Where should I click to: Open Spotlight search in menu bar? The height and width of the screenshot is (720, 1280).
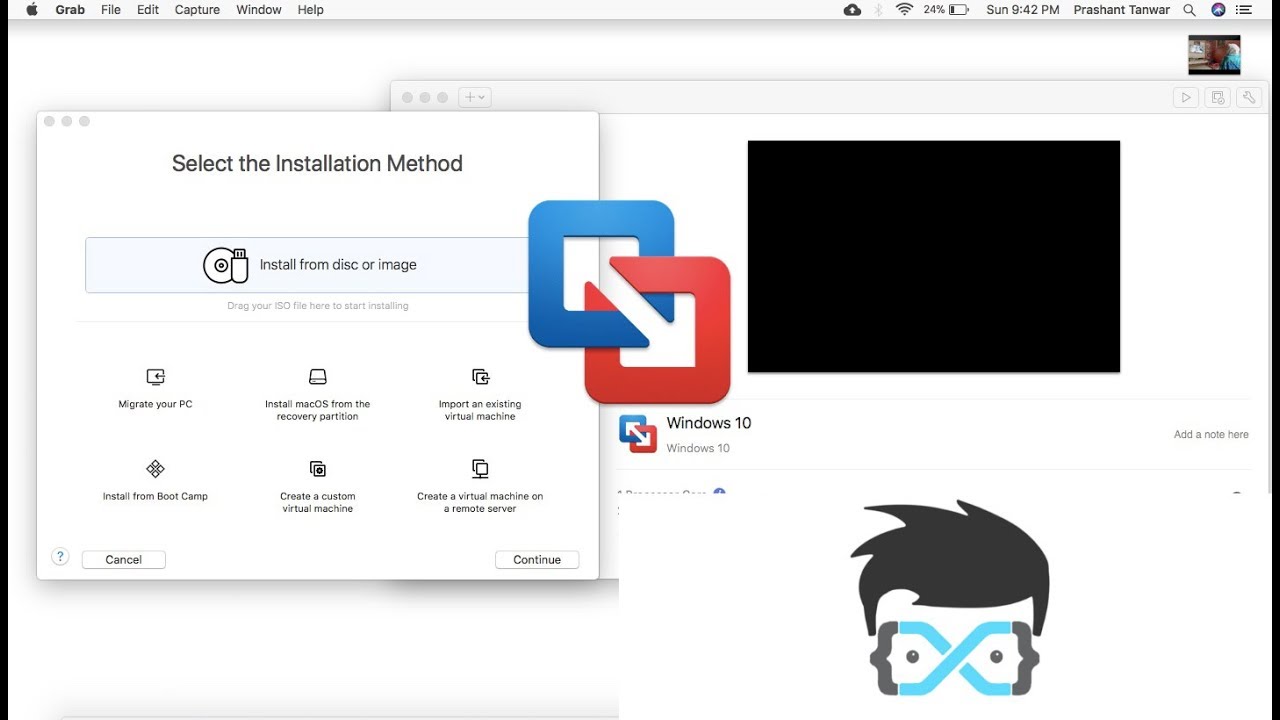pyautogui.click(x=1190, y=9)
